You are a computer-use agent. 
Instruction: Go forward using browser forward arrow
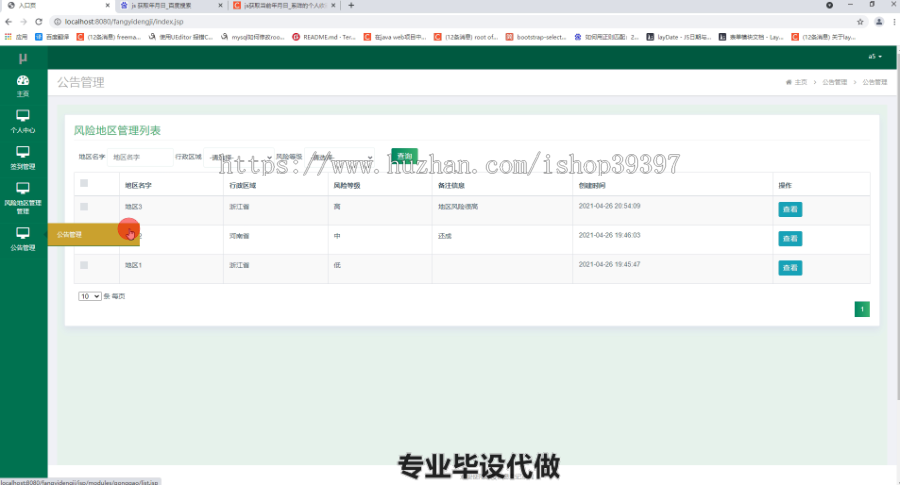tap(24, 22)
